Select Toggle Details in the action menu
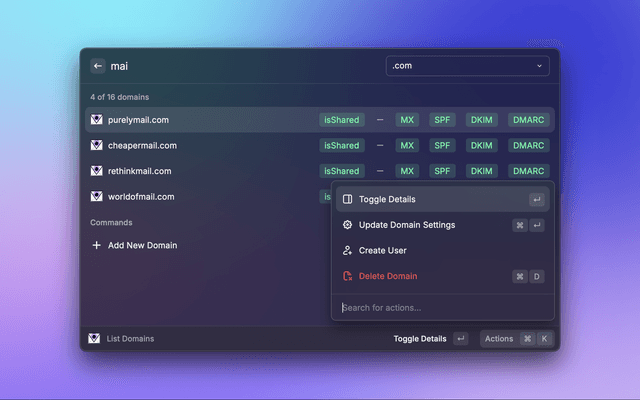Image resolution: width=640 pixels, height=400 pixels. pos(386,200)
